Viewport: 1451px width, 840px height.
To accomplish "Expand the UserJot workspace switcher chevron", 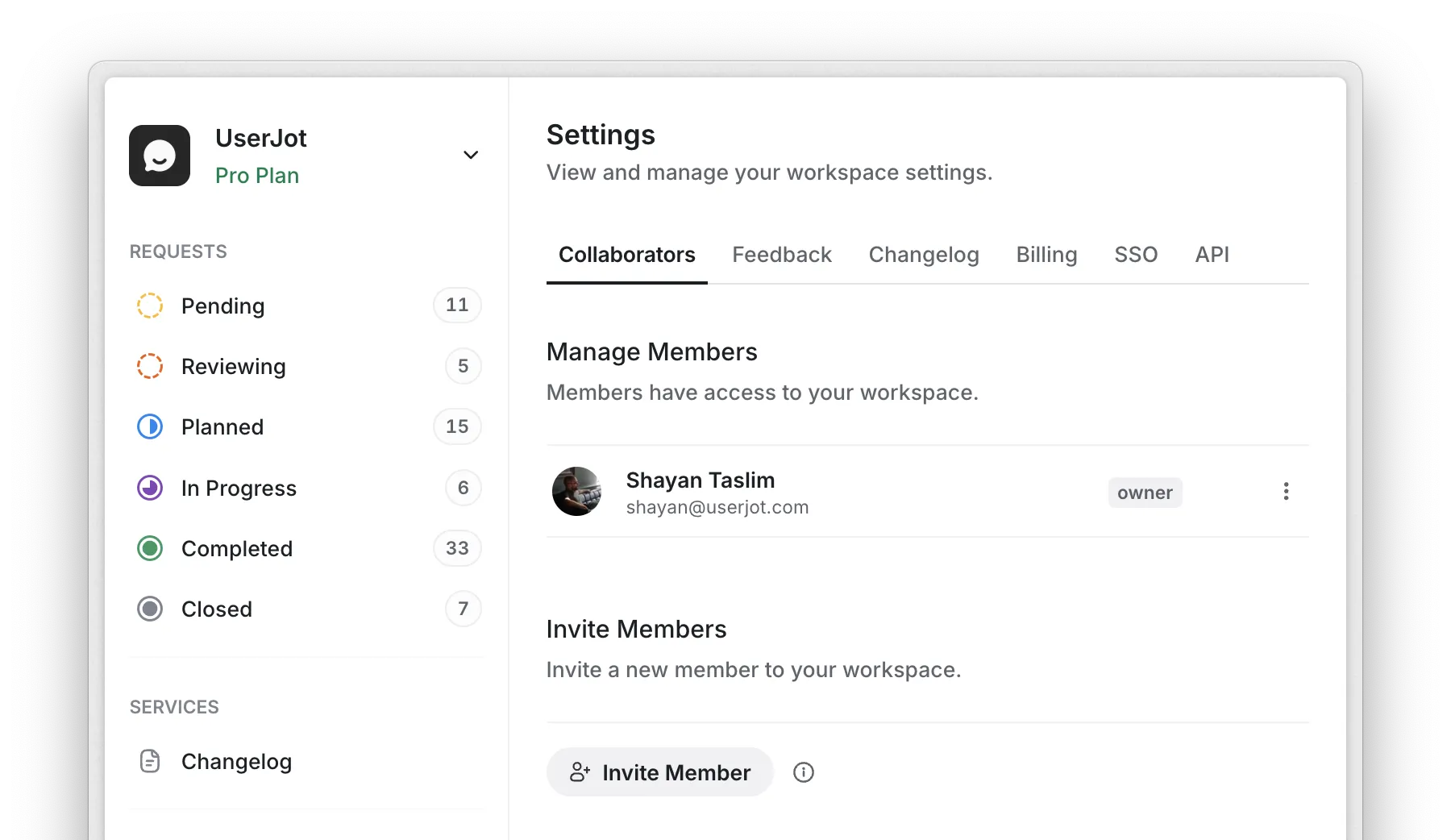I will pos(471,155).
